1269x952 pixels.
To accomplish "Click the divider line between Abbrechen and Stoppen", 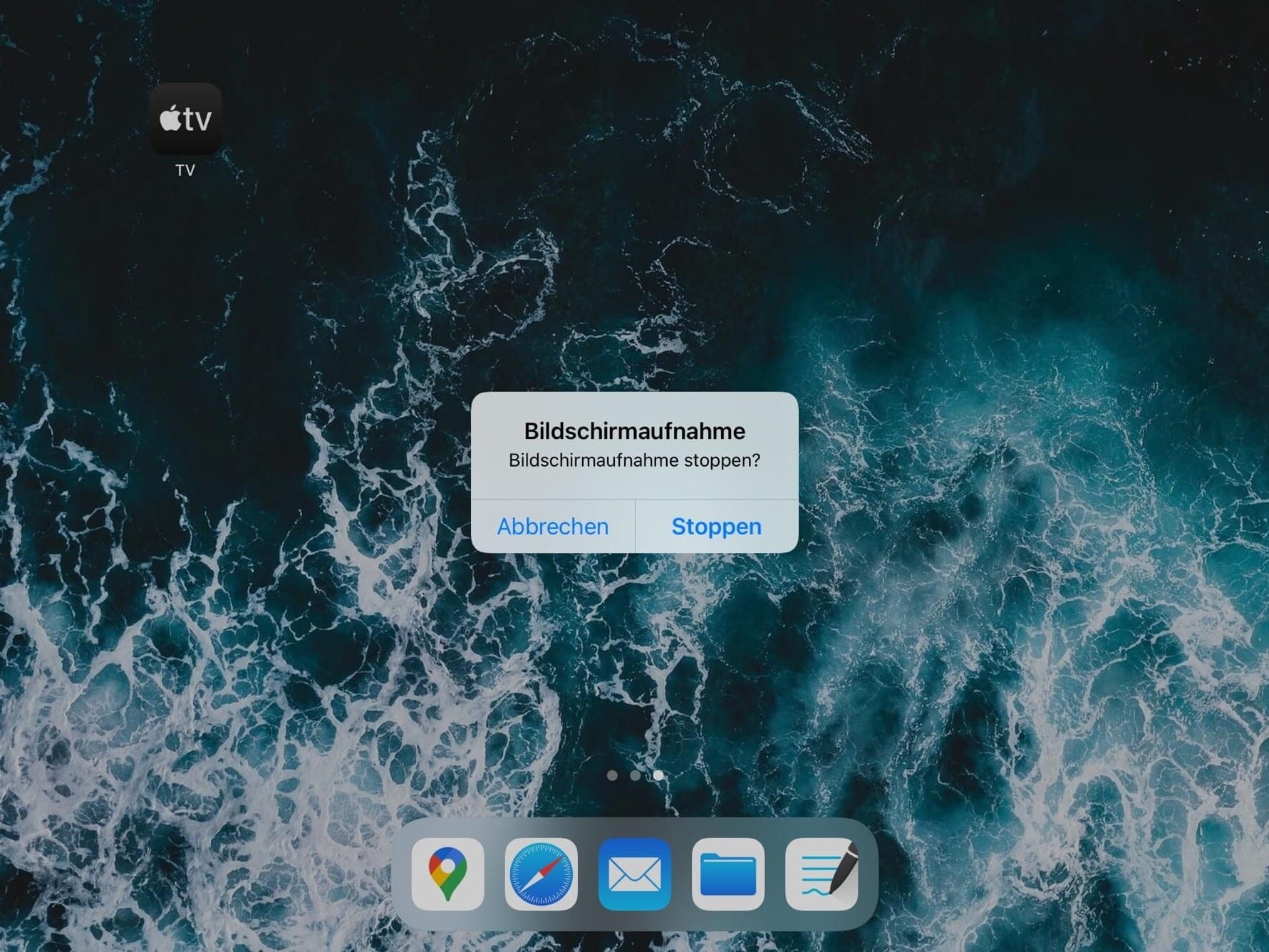I will click(x=635, y=527).
